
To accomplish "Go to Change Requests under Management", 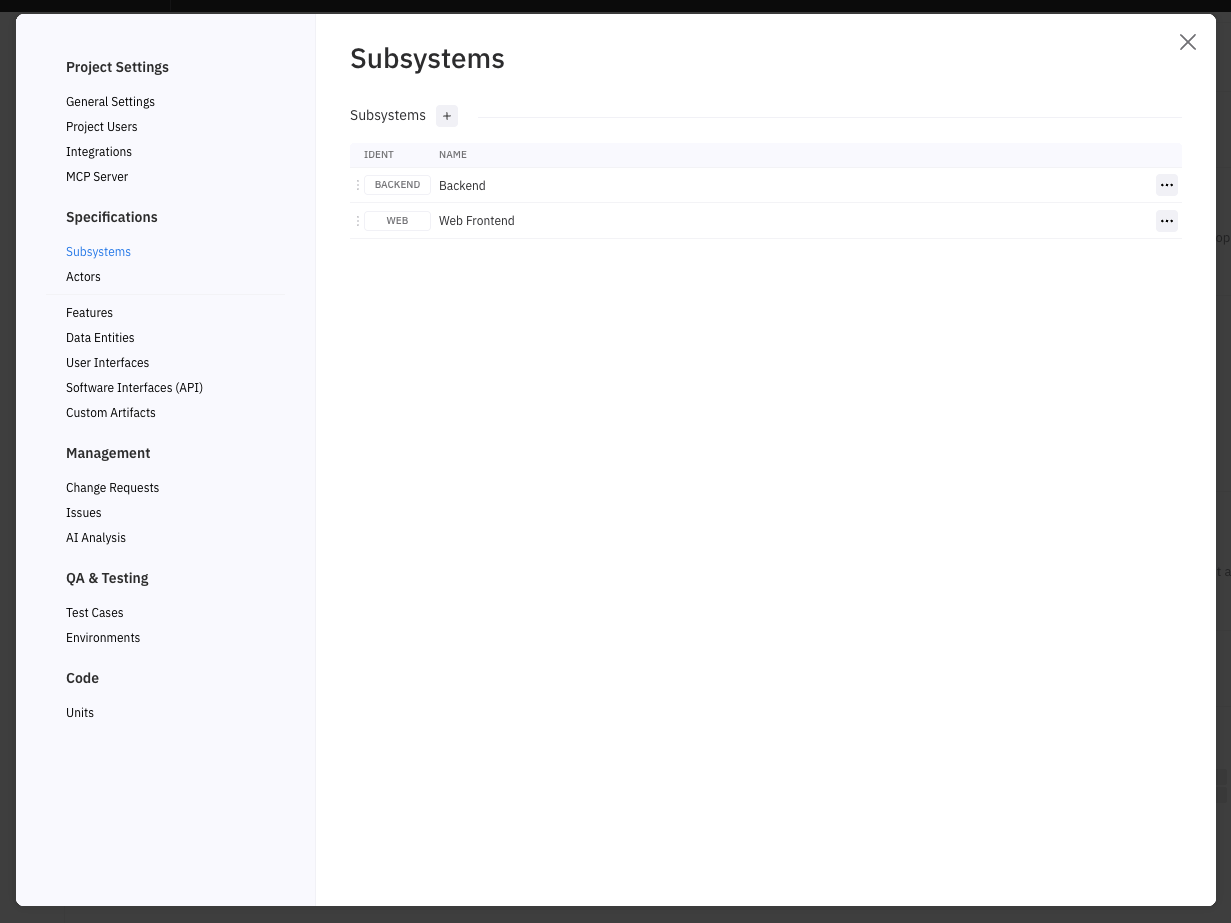I will tap(112, 488).
